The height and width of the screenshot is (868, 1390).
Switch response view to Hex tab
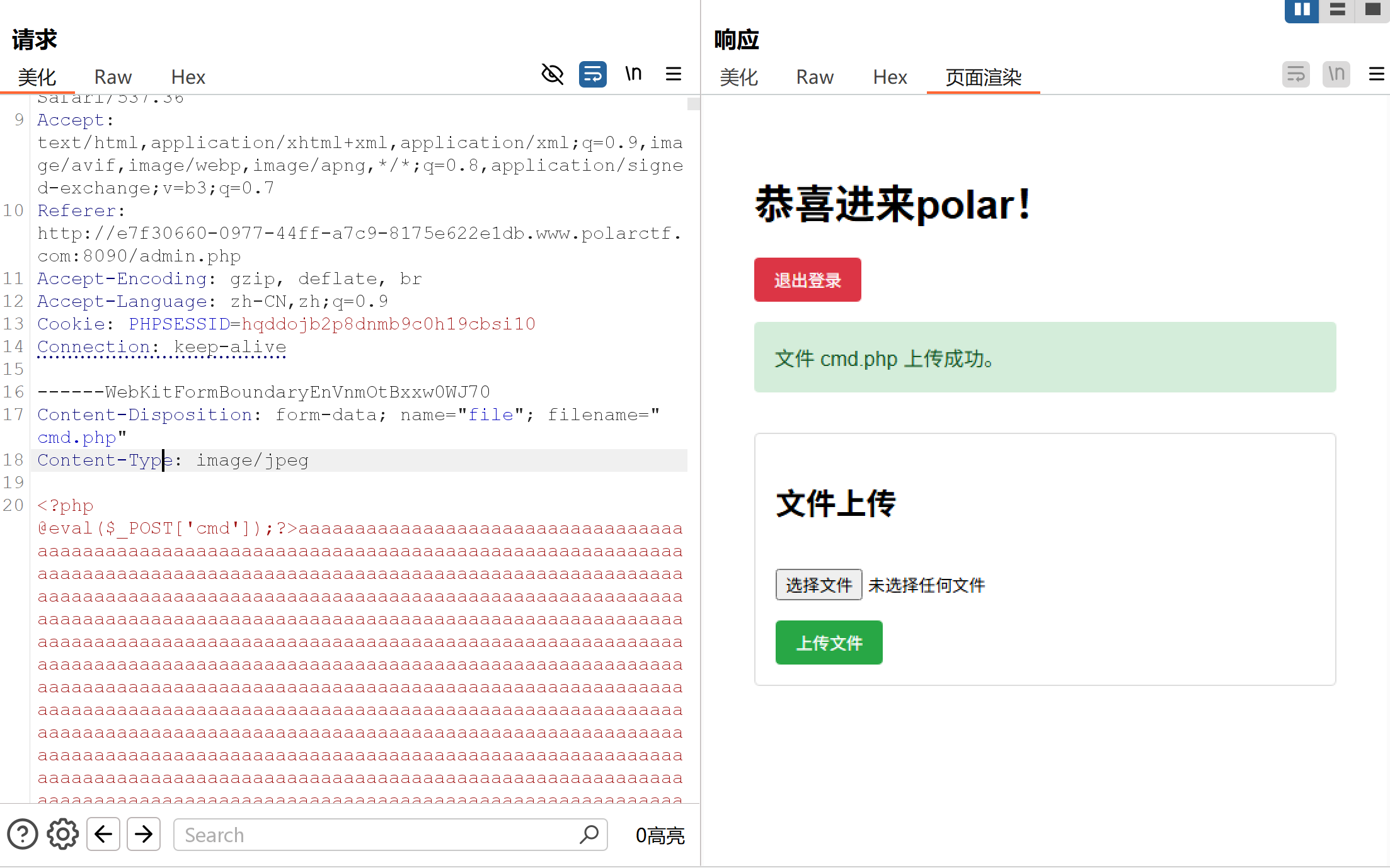(890, 77)
